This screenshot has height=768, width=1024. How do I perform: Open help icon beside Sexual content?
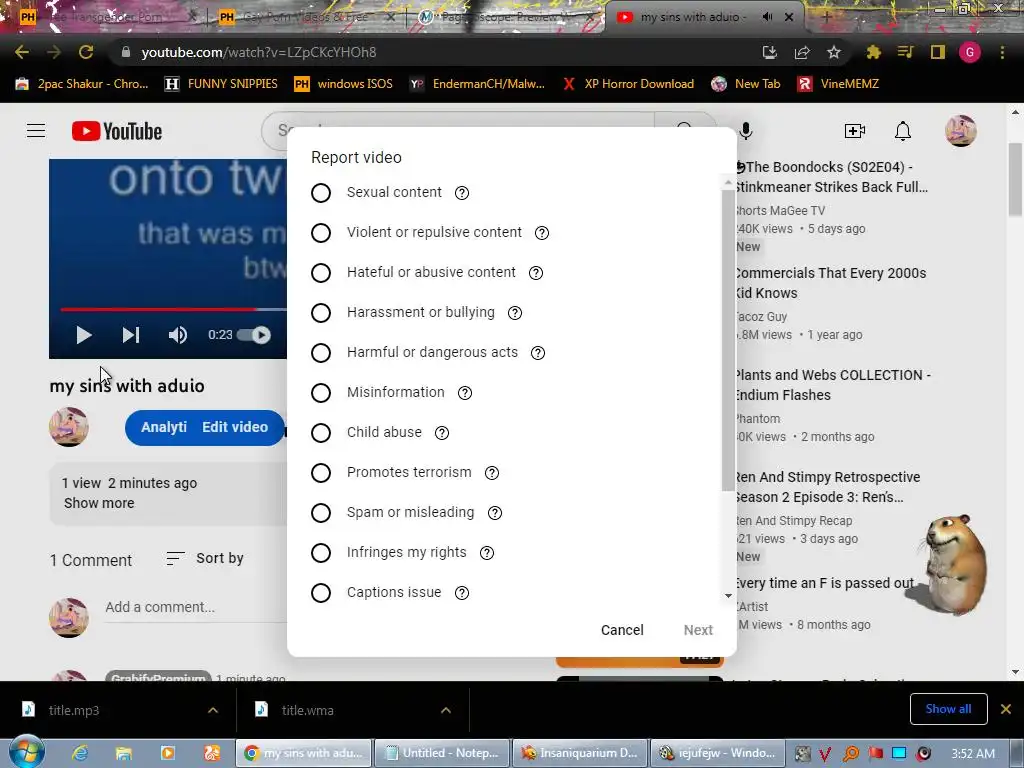pos(462,193)
